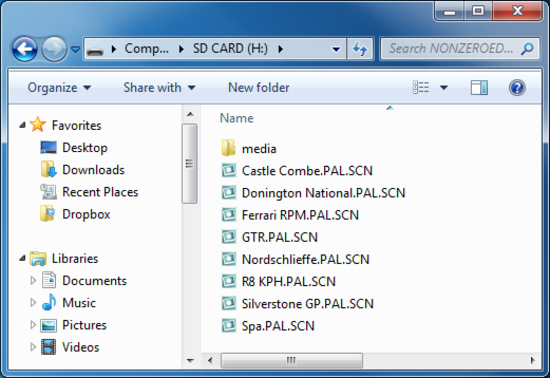Viewport: 550px width, 378px height.
Task: Click the GTR.PAL.SCN file icon
Action: coord(229,237)
